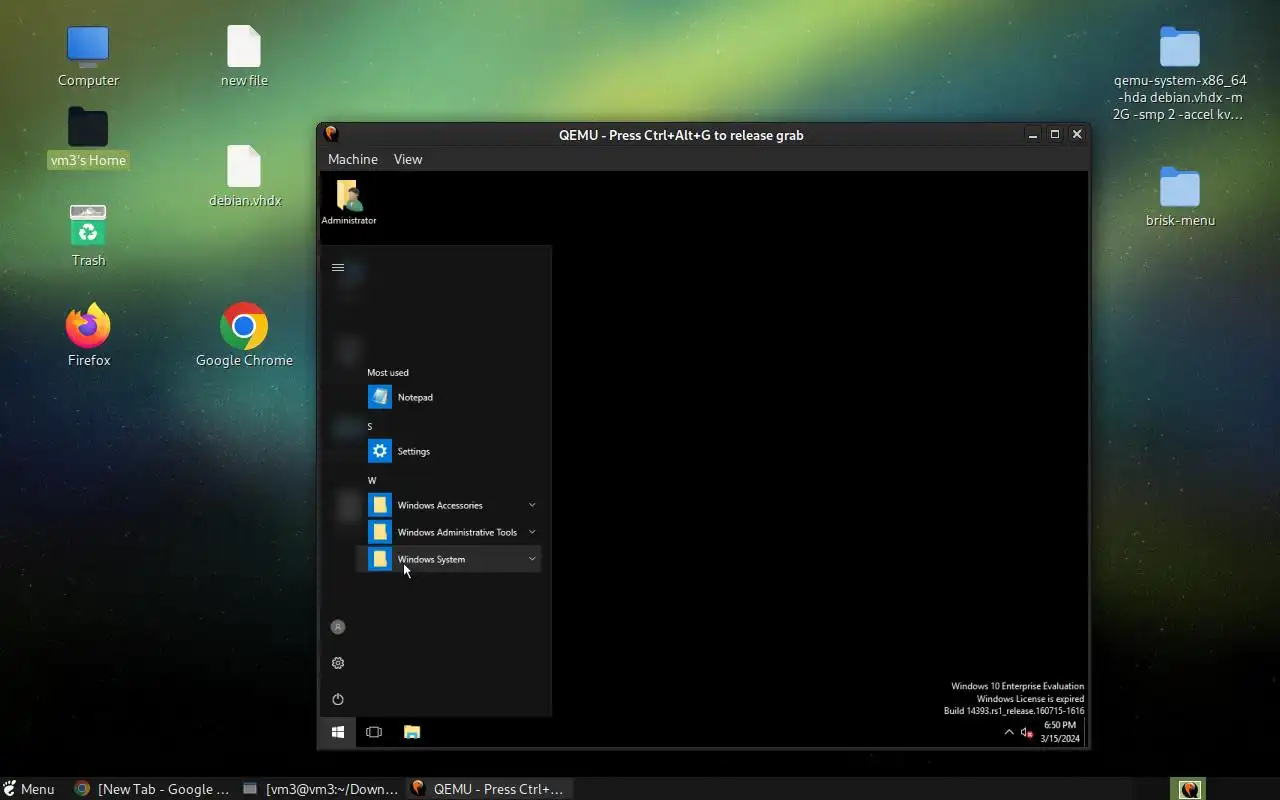Viewport: 1280px width, 800px height.
Task: Minimize the QEMU window
Action: coord(1033,134)
